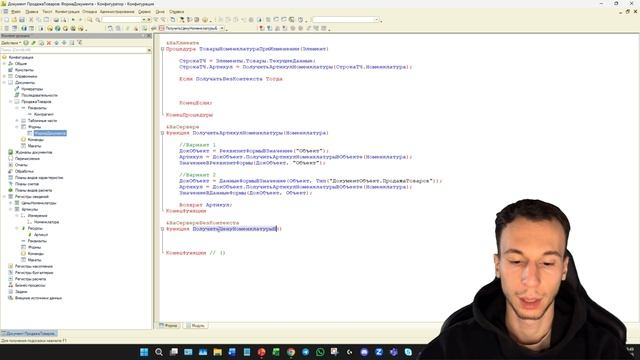Image resolution: width=640 pixels, height=360 pixels.
Task: Open the Отладка menu
Action: [90, 12]
